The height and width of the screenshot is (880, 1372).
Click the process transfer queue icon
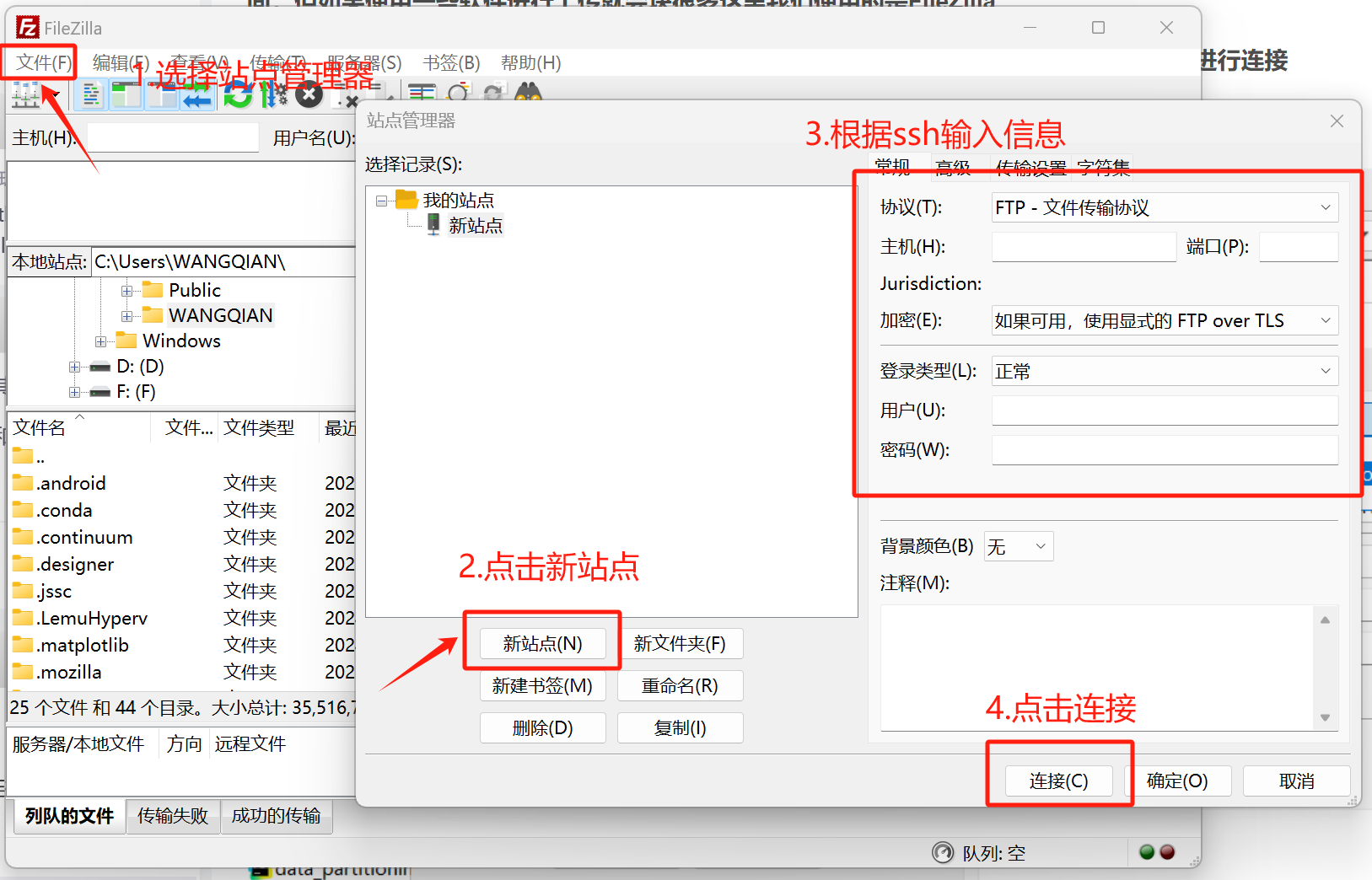[x=272, y=95]
